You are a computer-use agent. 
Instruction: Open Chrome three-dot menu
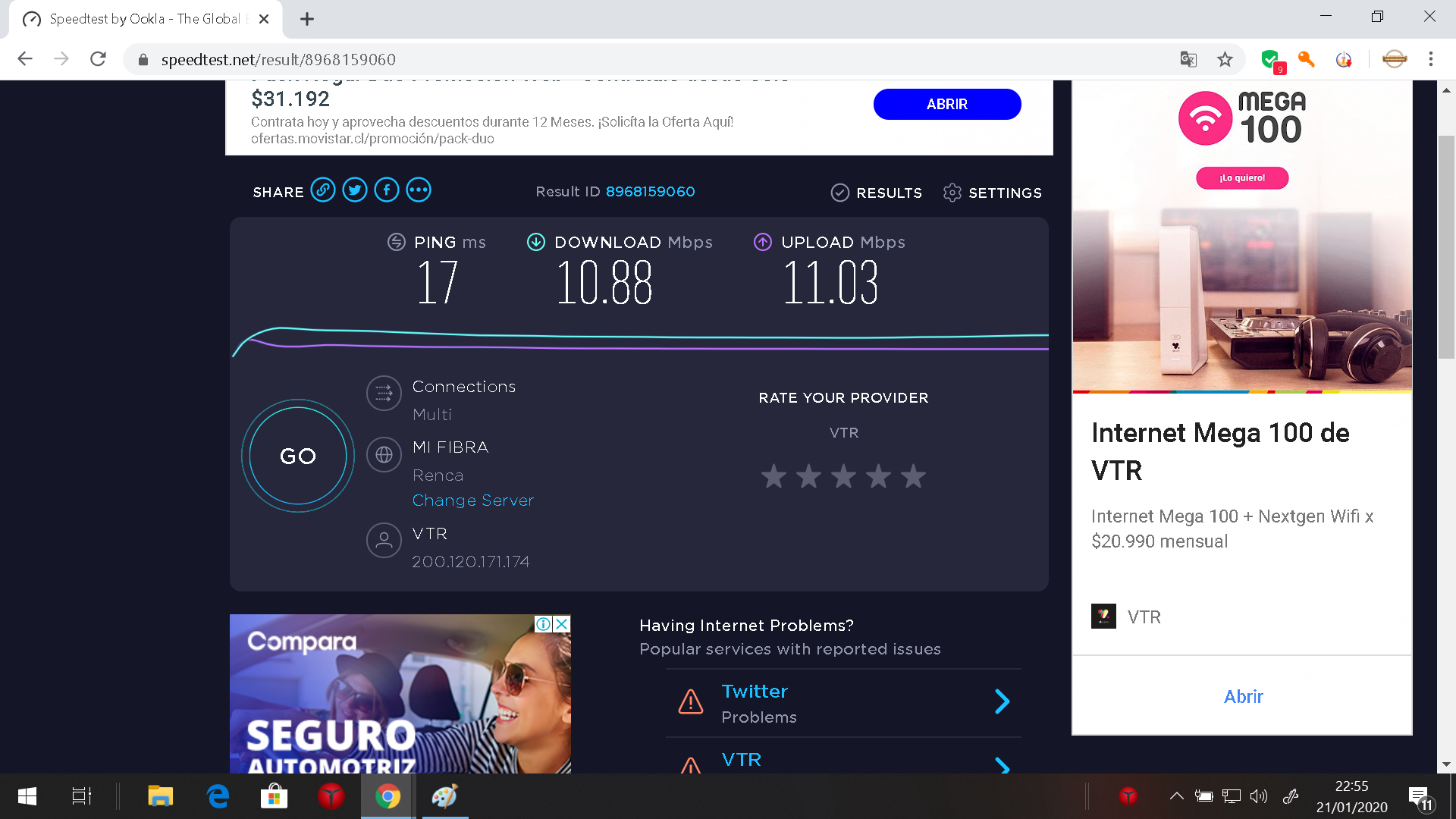click(x=1431, y=59)
